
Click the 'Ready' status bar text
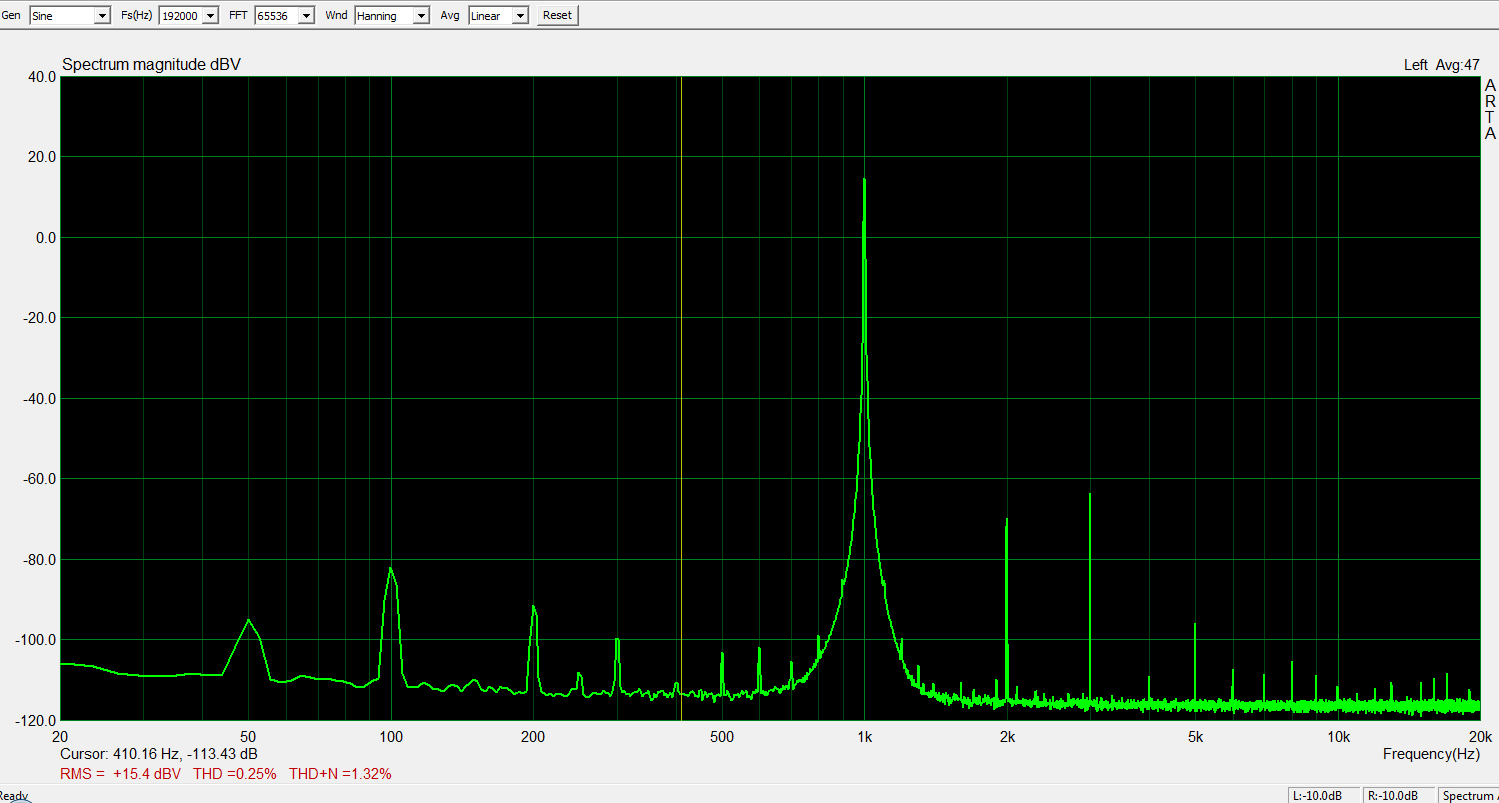coord(14,796)
